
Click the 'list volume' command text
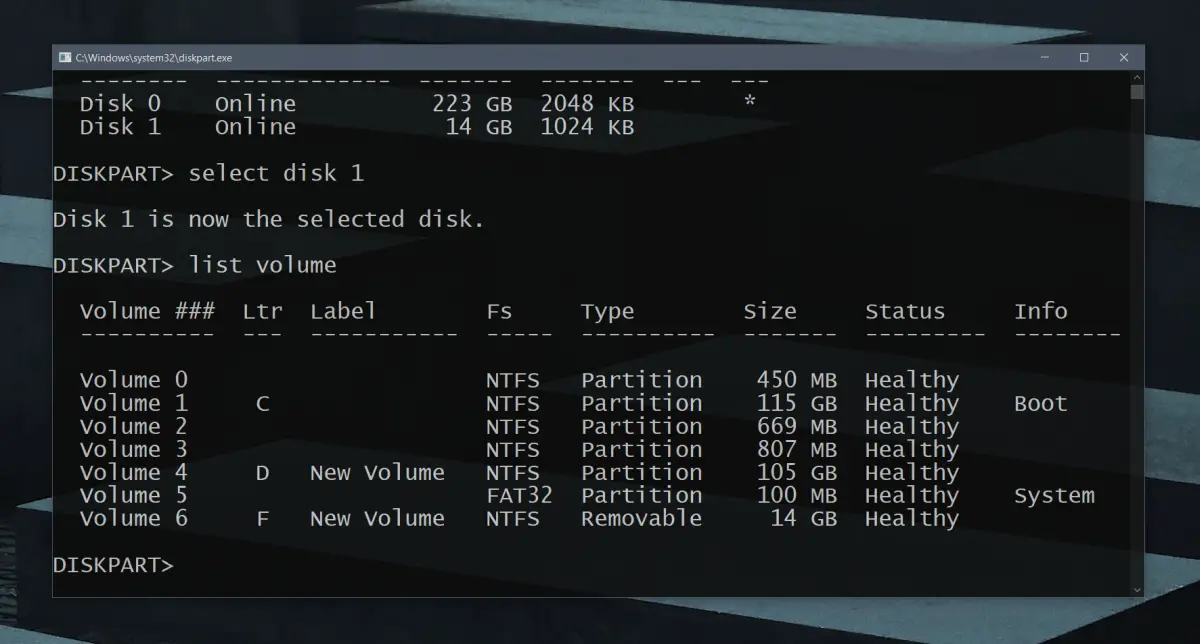click(262, 265)
